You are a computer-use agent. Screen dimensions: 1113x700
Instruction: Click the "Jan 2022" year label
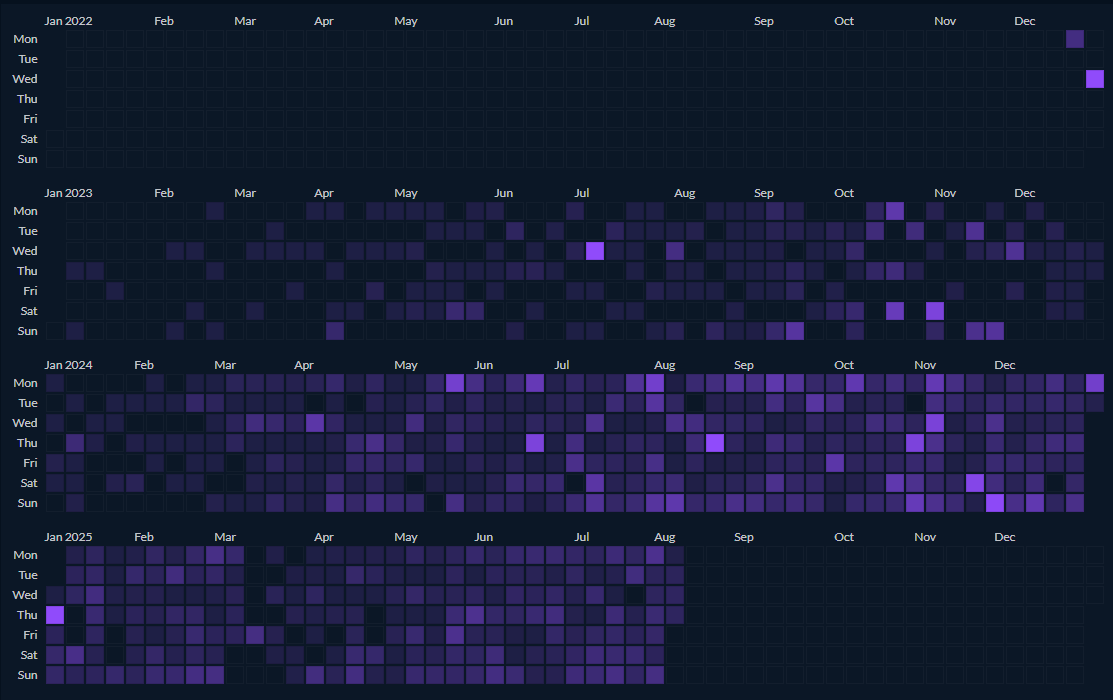68,21
